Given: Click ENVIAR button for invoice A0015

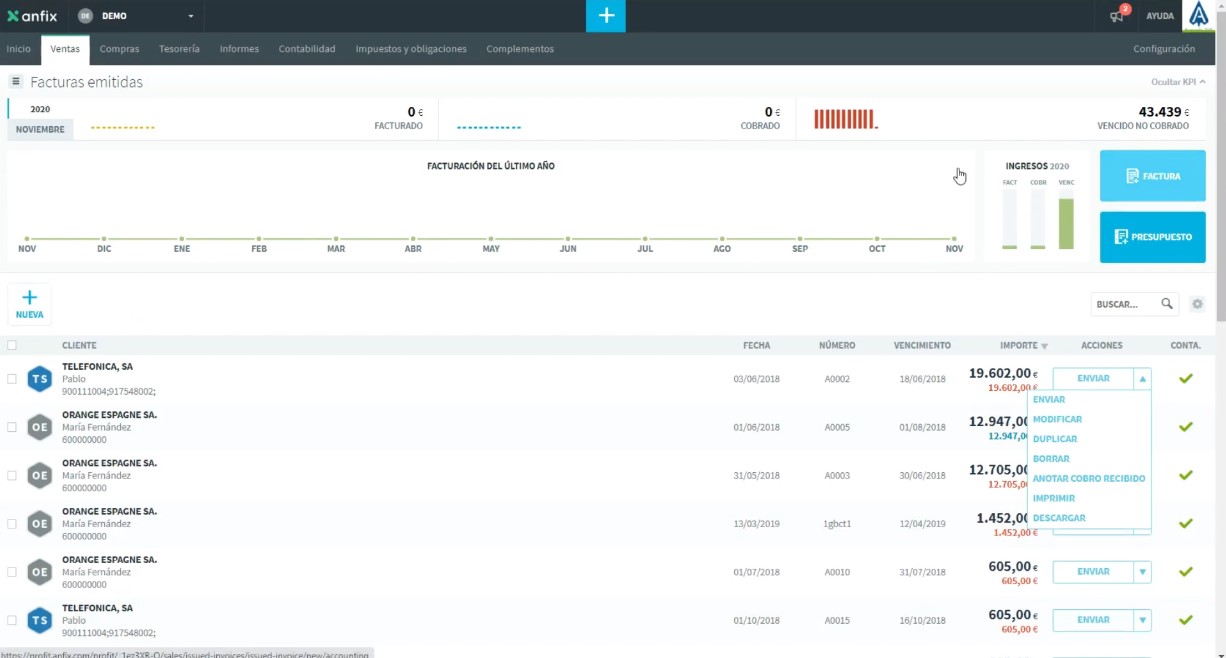Looking at the screenshot, I should pos(1093,620).
